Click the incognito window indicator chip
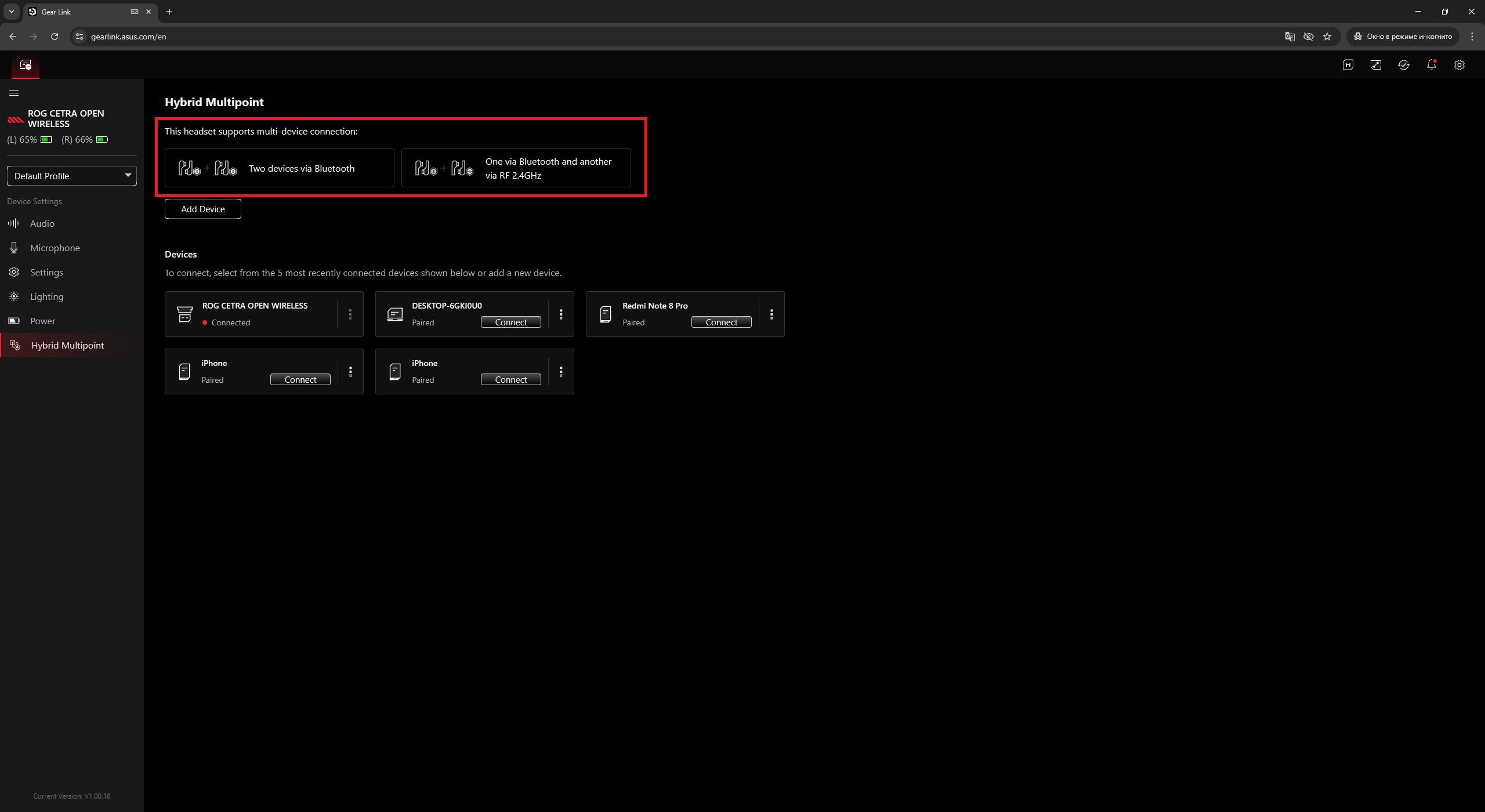This screenshot has width=1485, height=812. pyautogui.click(x=1403, y=37)
